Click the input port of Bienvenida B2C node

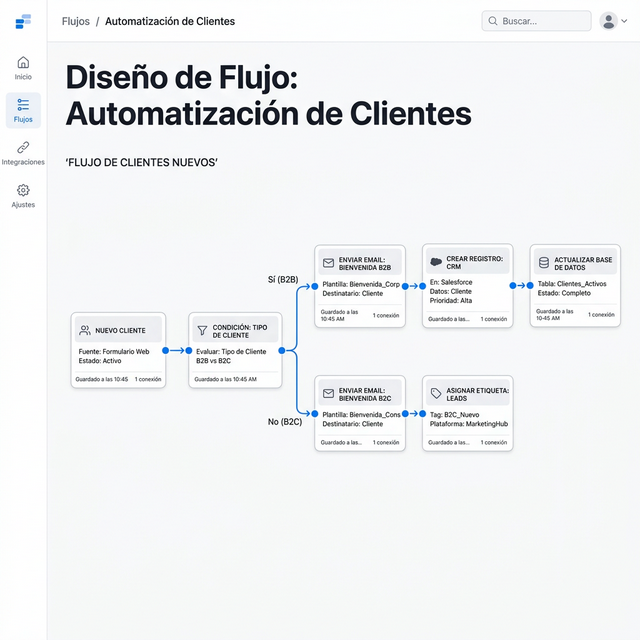(x=315, y=414)
